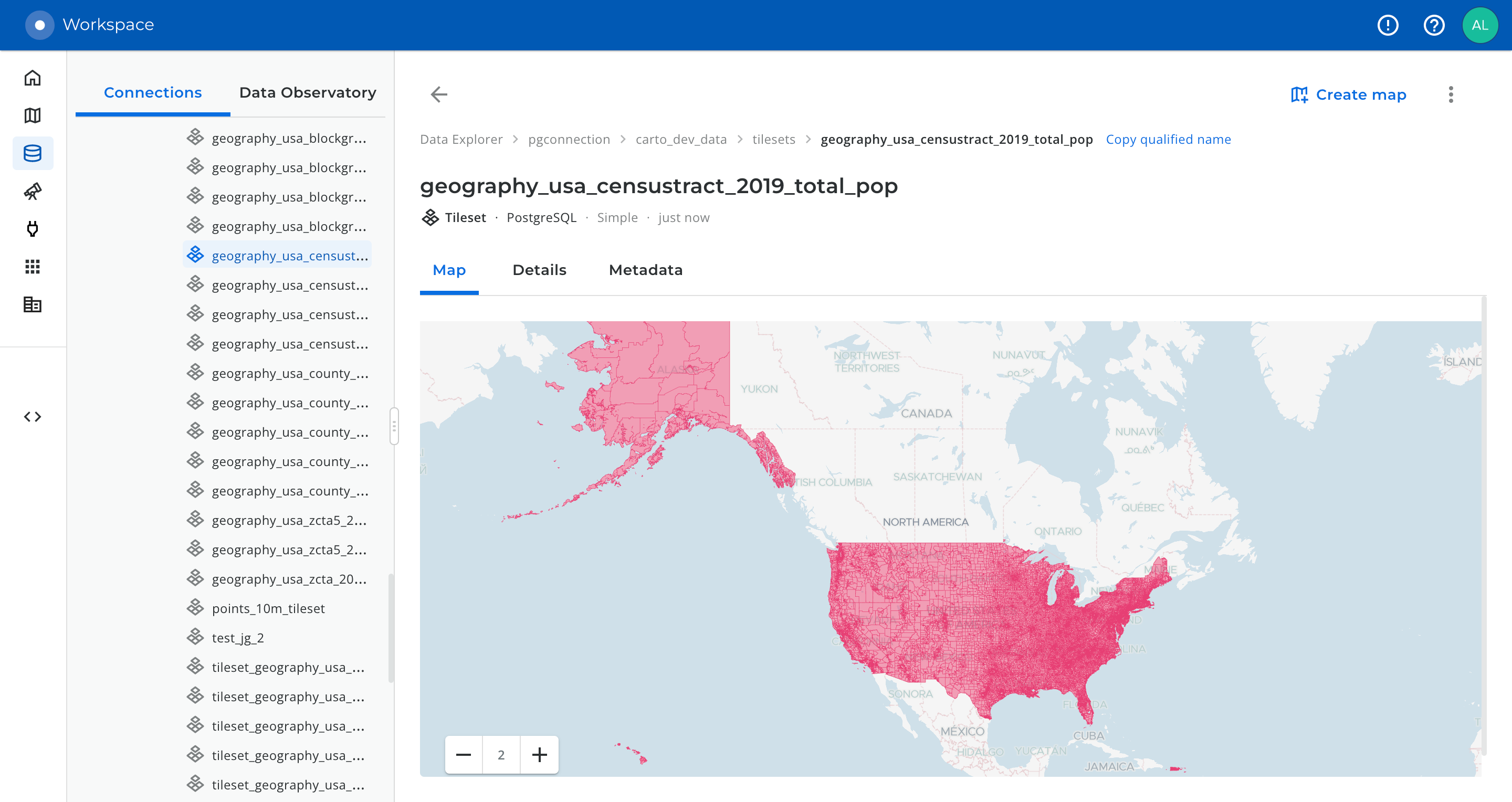Zoom out the map with minus

[463, 754]
